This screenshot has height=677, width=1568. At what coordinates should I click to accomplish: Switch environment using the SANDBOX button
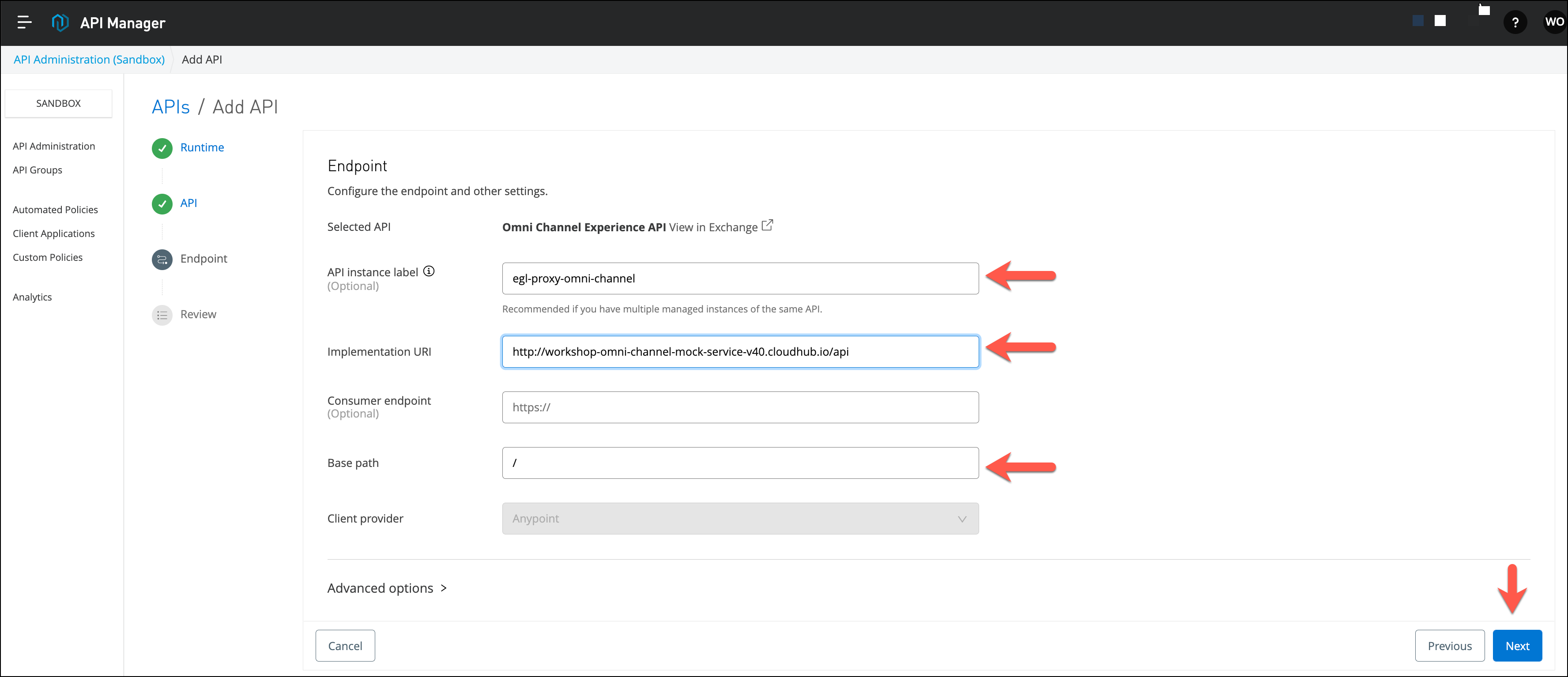click(x=58, y=104)
